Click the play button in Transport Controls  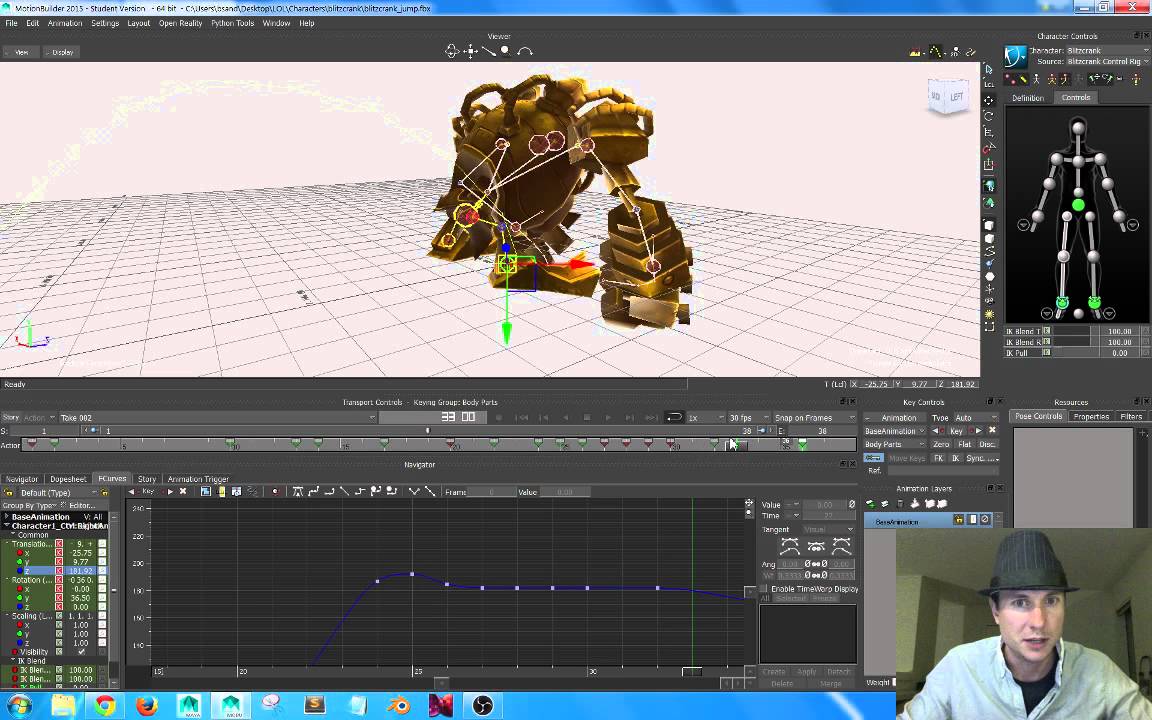click(608, 417)
